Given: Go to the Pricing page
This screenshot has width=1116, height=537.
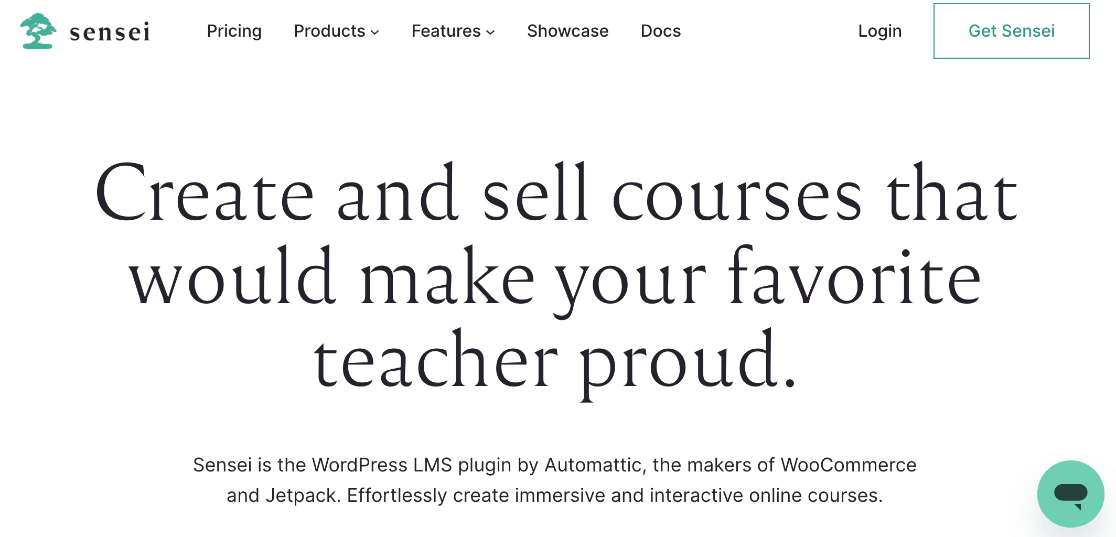Looking at the screenshot, I should click(234, 31).
